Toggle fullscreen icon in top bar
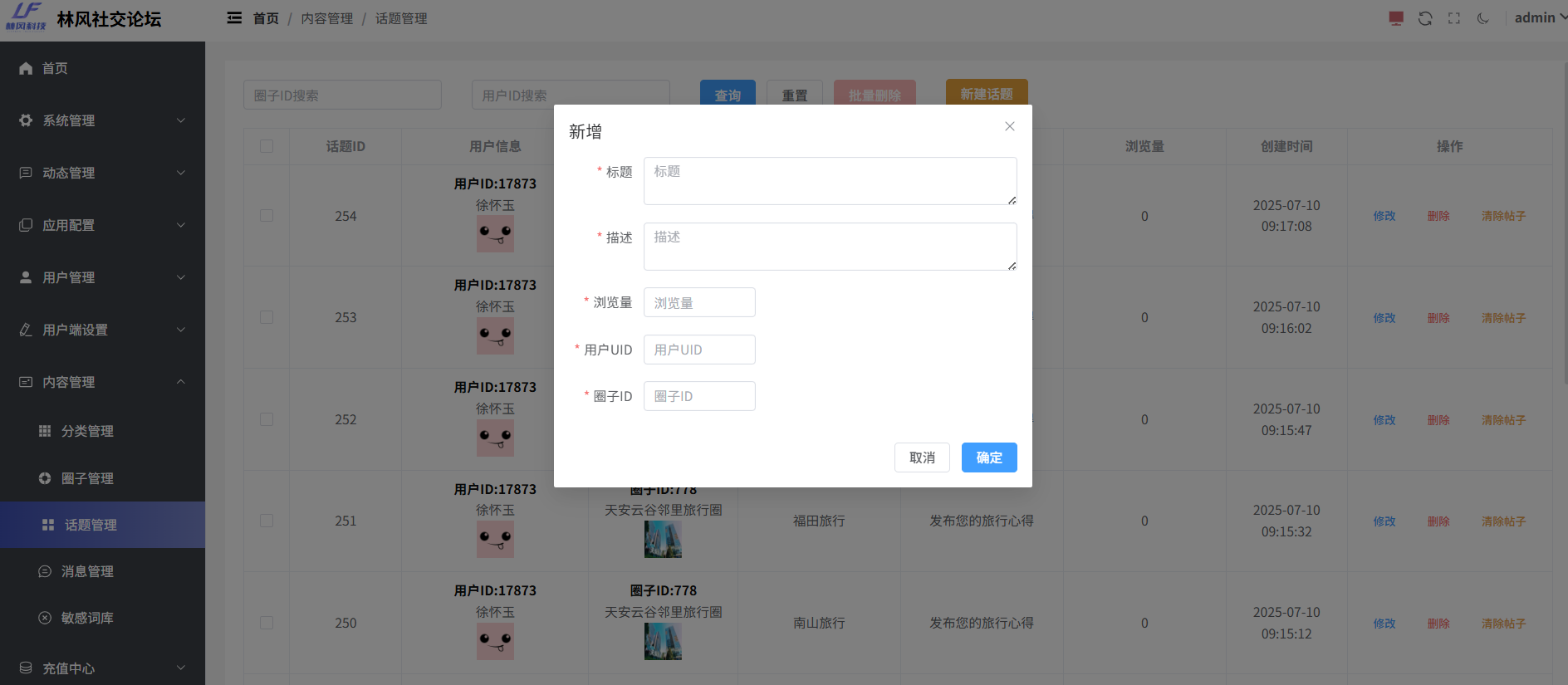Viewport: 1568px width, 685px height. point(1454,18)
